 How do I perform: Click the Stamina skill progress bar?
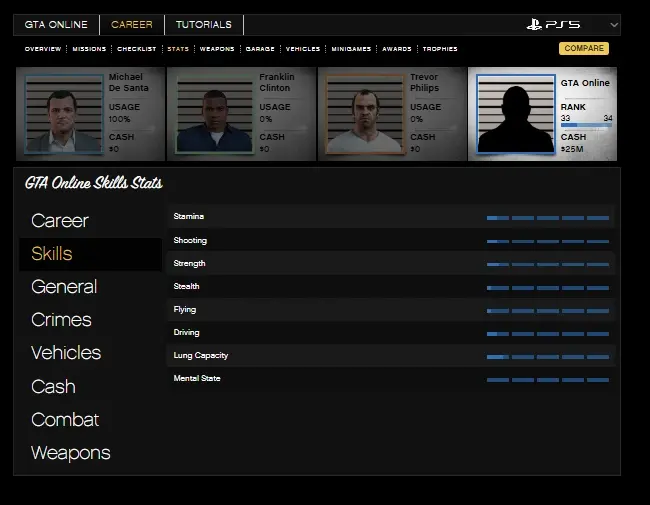tap(547, 217)
